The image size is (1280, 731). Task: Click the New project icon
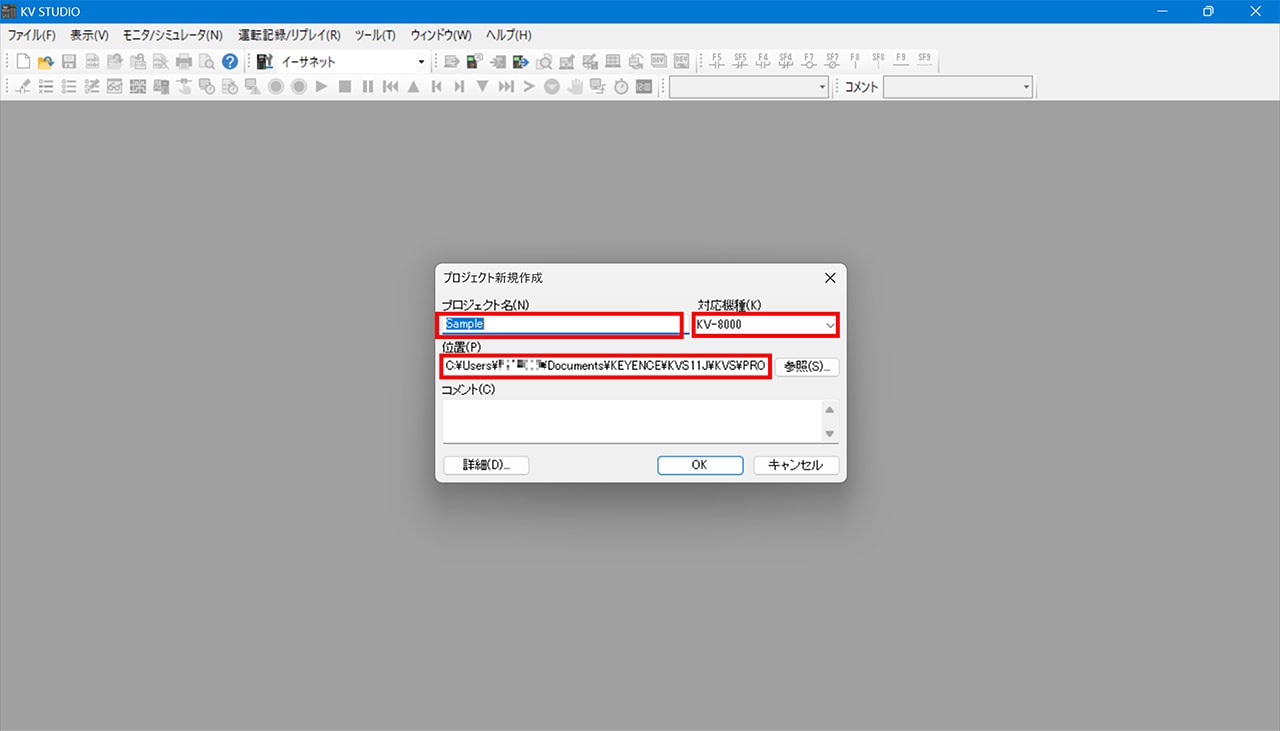[x=24, y=62]
